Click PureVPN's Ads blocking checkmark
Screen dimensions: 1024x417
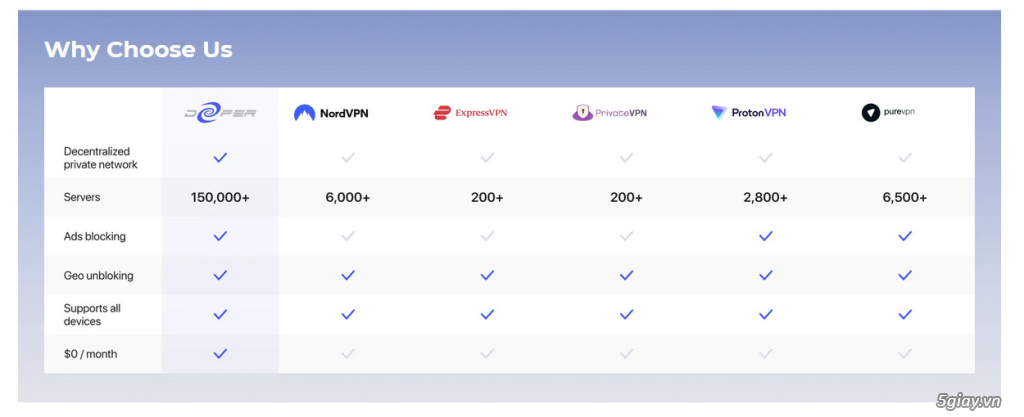point(904,236)
